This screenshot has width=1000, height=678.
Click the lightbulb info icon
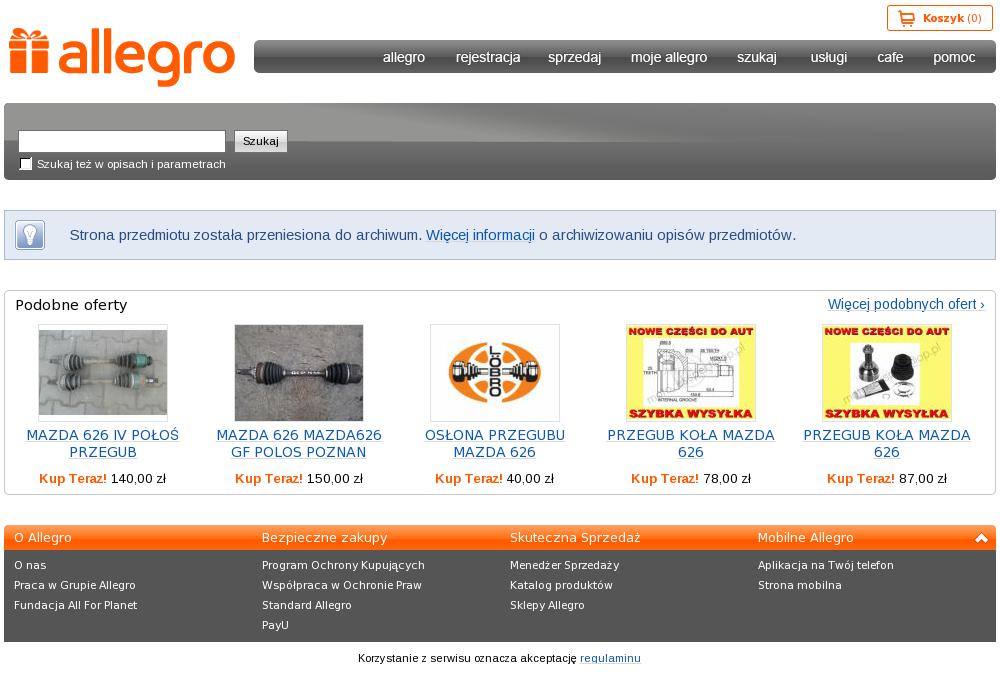(x=30, y=235)
